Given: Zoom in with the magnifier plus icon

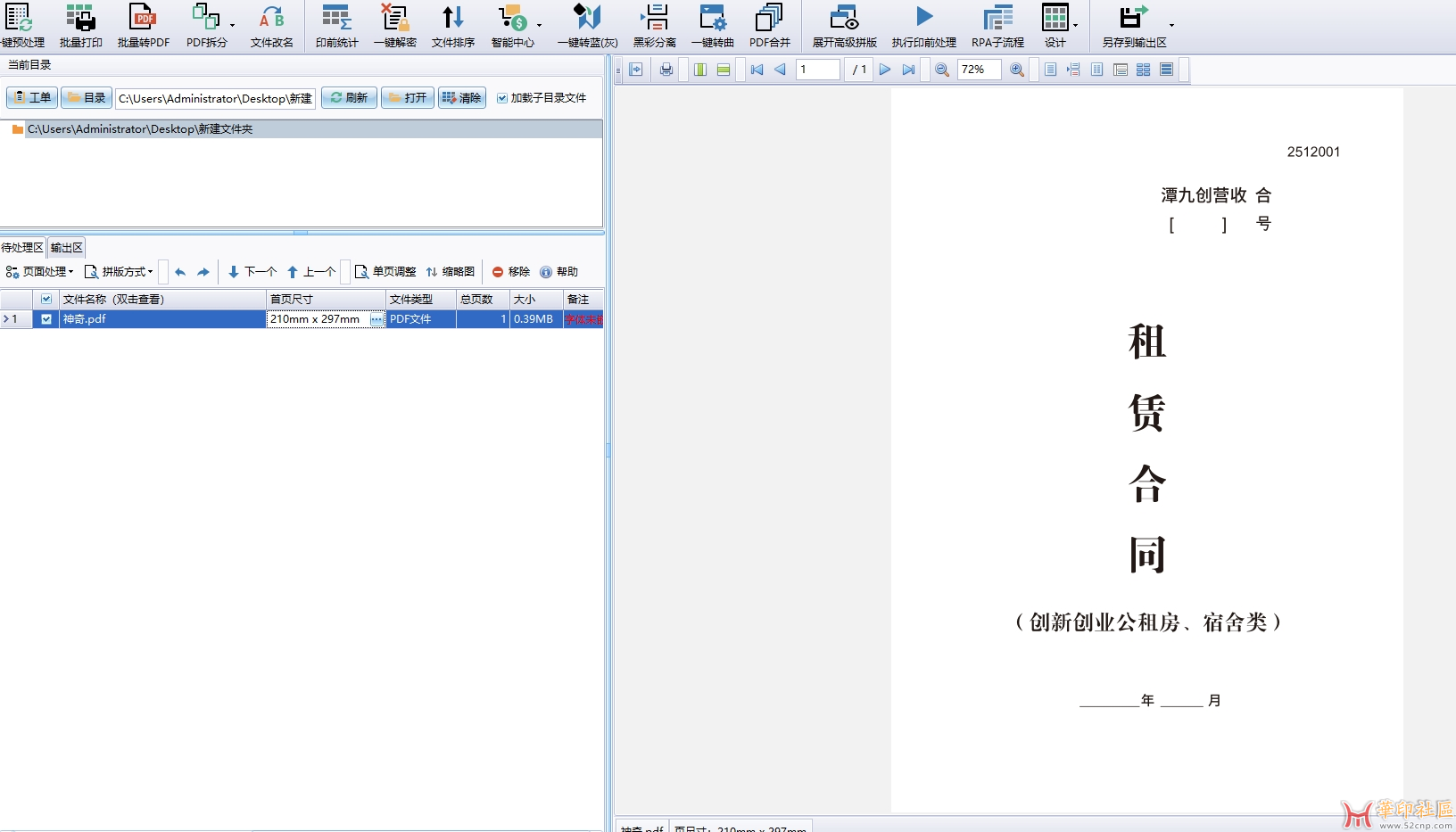Looking at the screenshot, I should point(1016,70).
